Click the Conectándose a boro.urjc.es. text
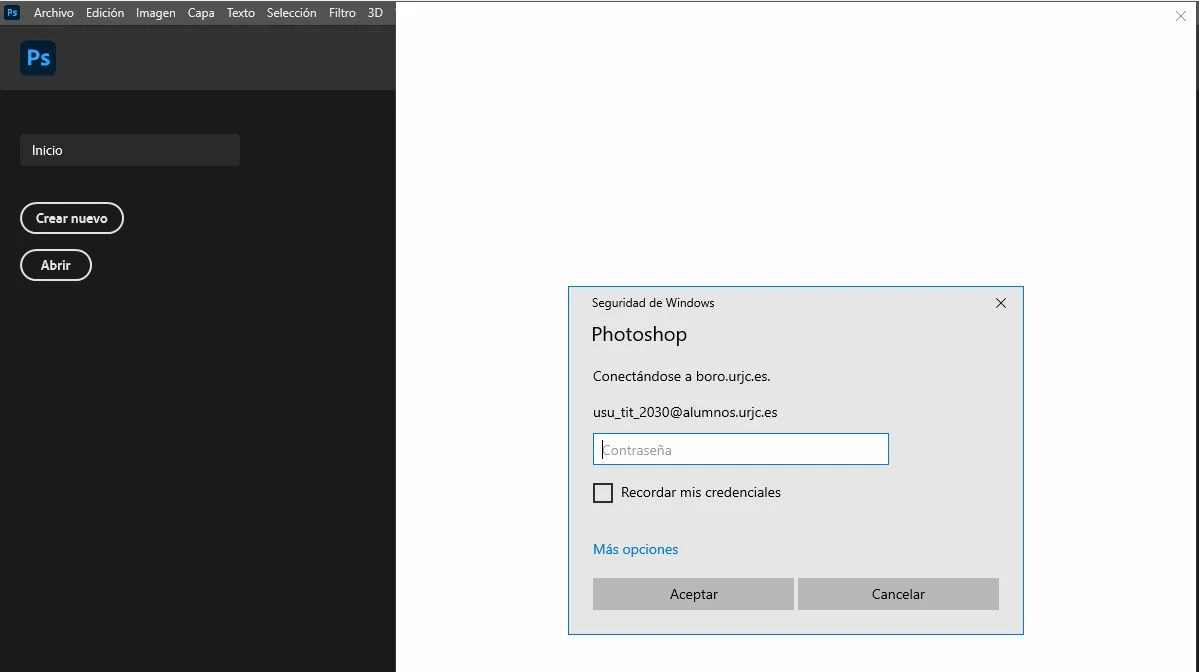This screenshot has height=672, width=1199. click(x=681, y=377)
